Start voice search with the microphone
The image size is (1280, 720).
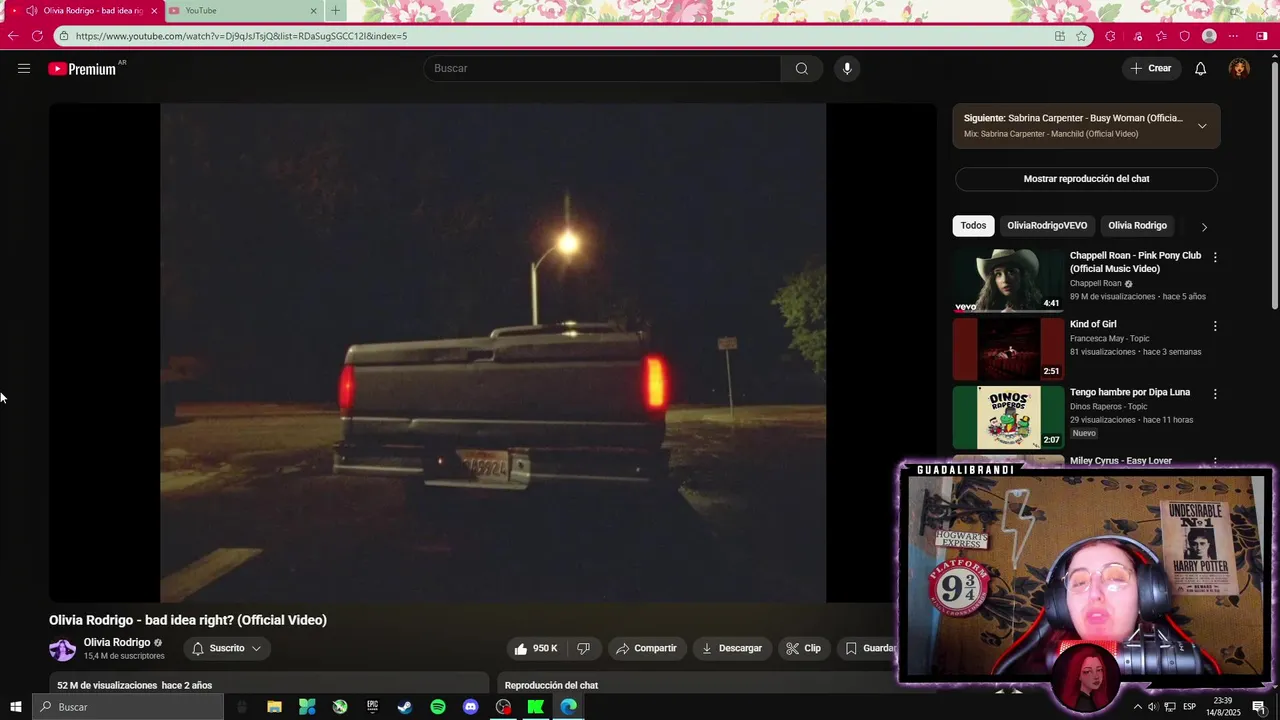pyautogui.click(x=847, y=68)
